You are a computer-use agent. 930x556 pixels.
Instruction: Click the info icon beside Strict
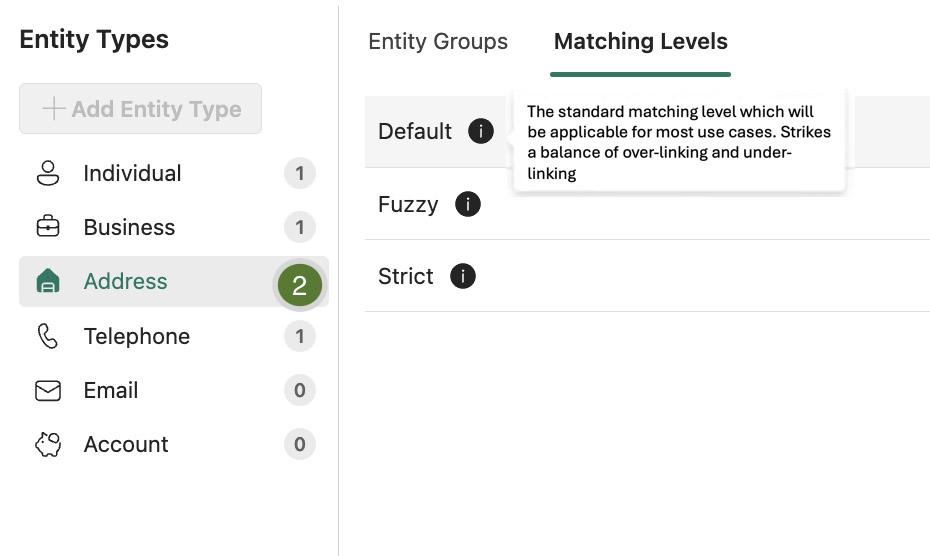click(463, 276)
